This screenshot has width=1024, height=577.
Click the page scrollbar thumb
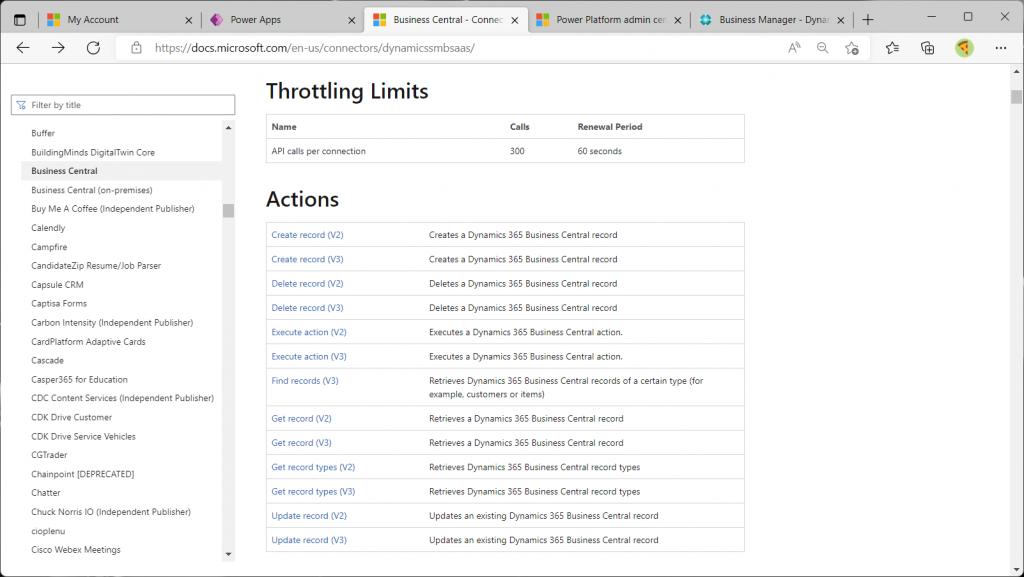click(1016, 97)
